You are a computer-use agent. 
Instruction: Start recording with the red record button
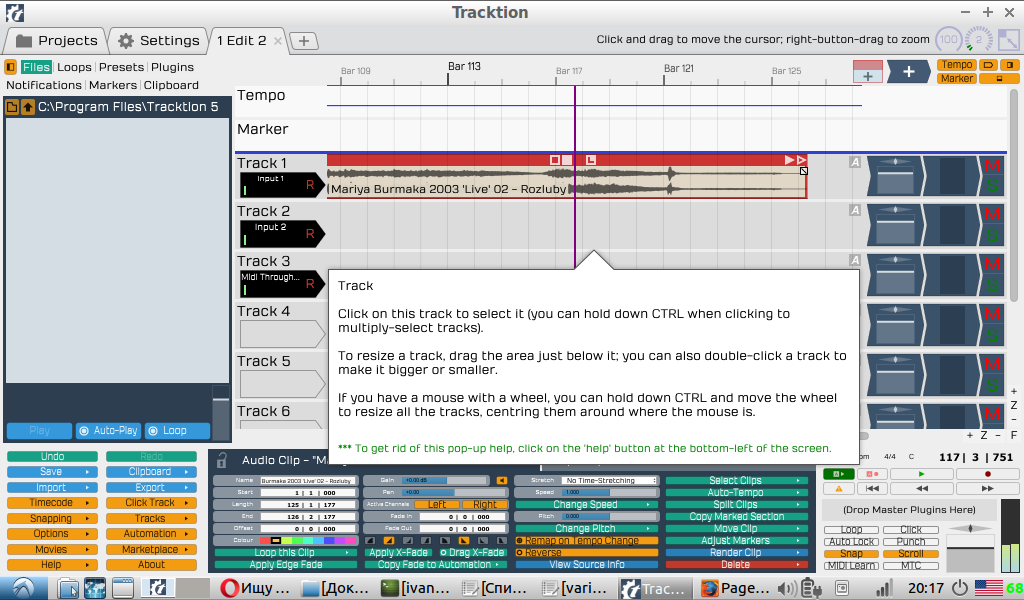click(987, 474)
